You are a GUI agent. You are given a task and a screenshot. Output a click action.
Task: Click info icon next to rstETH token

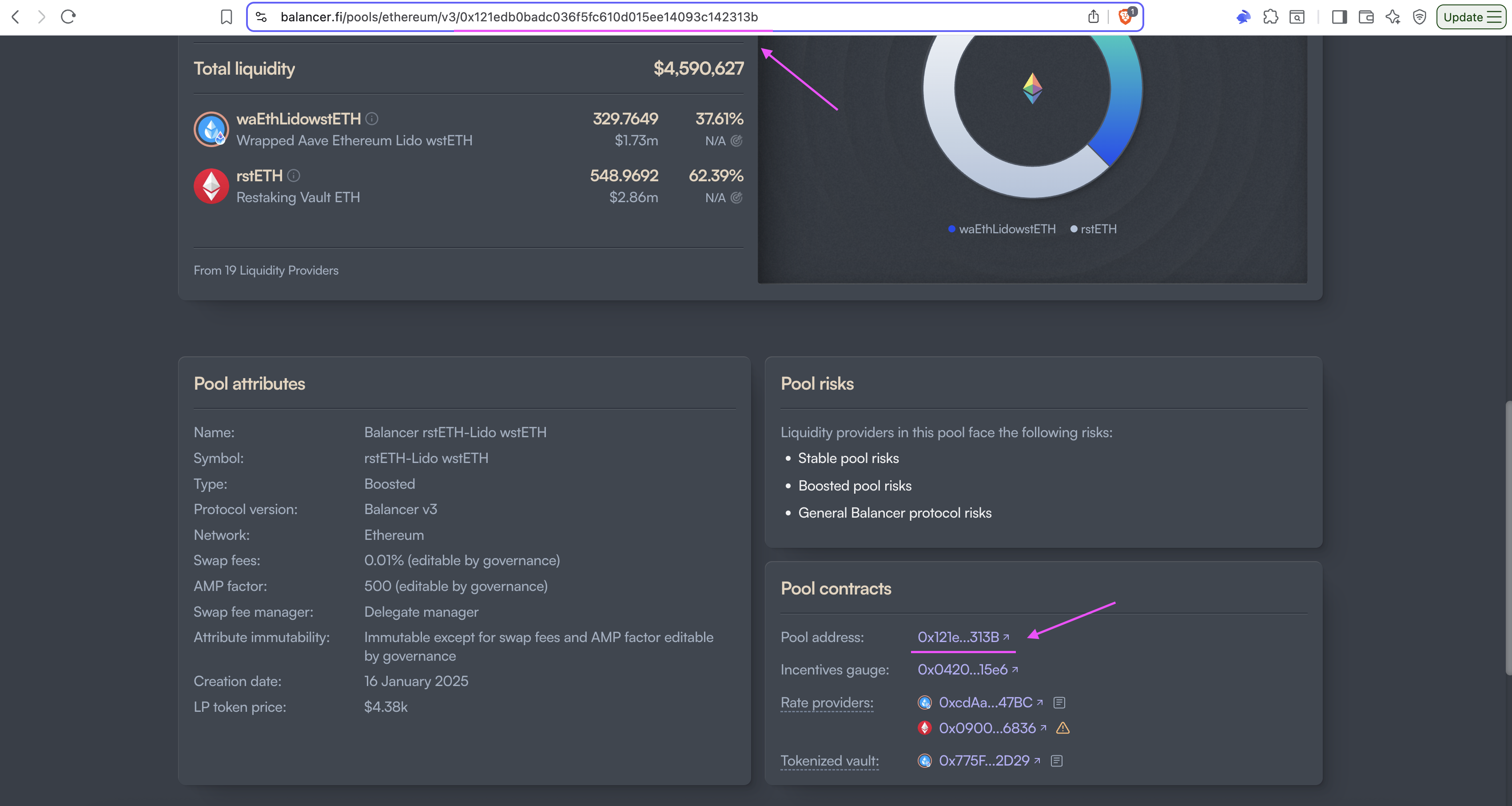294,176
